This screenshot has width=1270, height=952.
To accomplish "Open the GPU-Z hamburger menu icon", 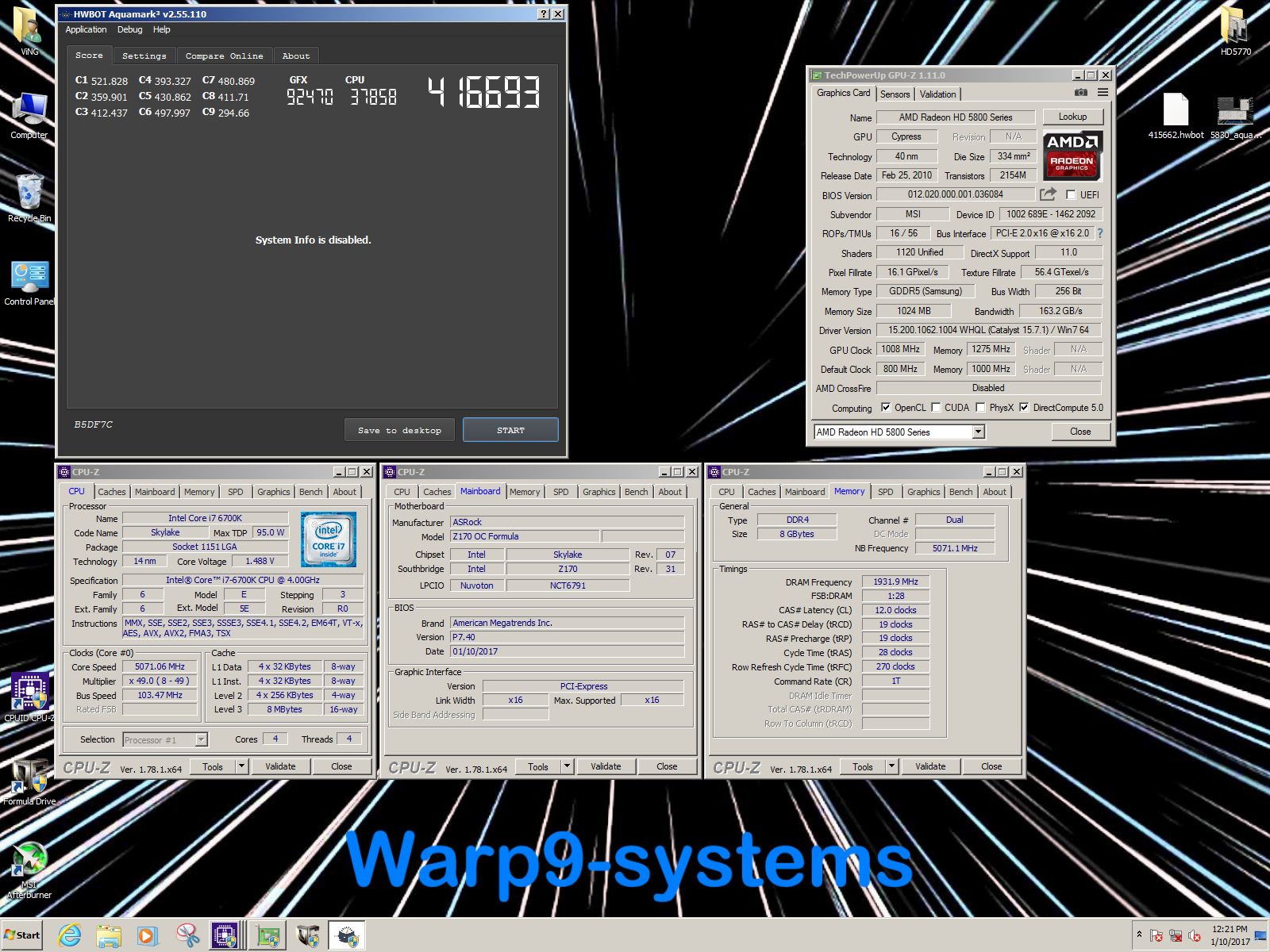I will click(x=1103, y=93).
